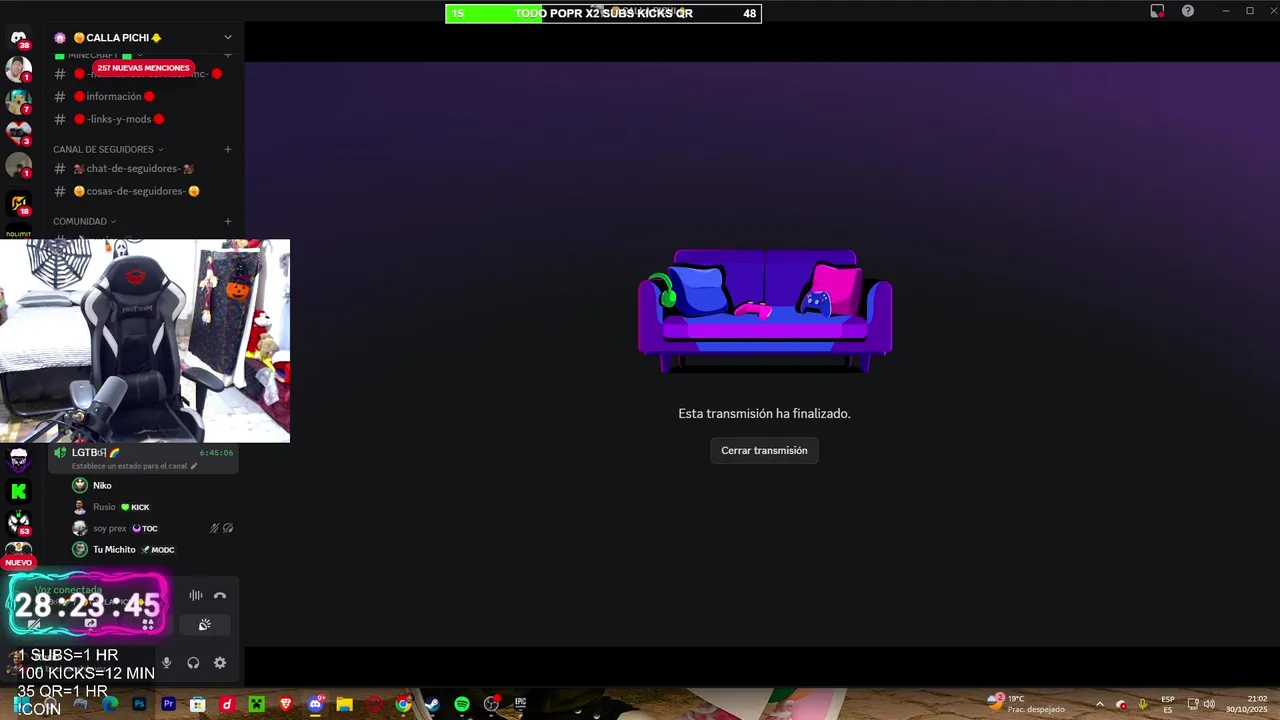Open Discord user settings gear
This screenshot has height=720, width=1280.
click(x=220, y=662)
